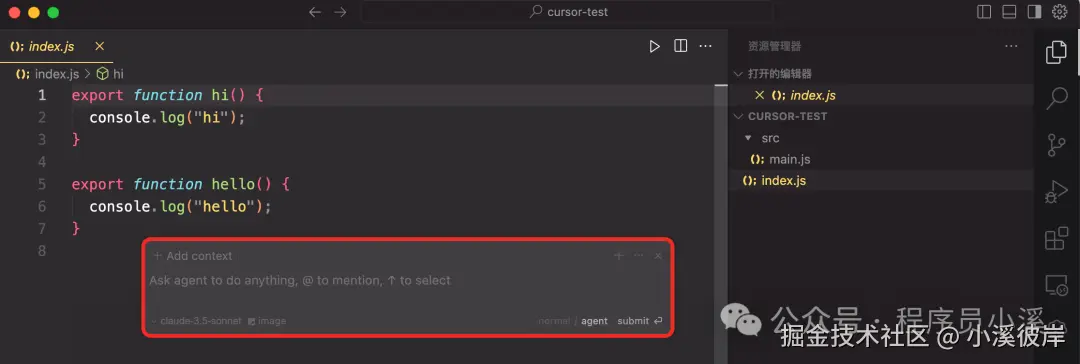Close index.js in the open editors list
This screenshot has height=364, width=1080.
(x=760, y=95)
